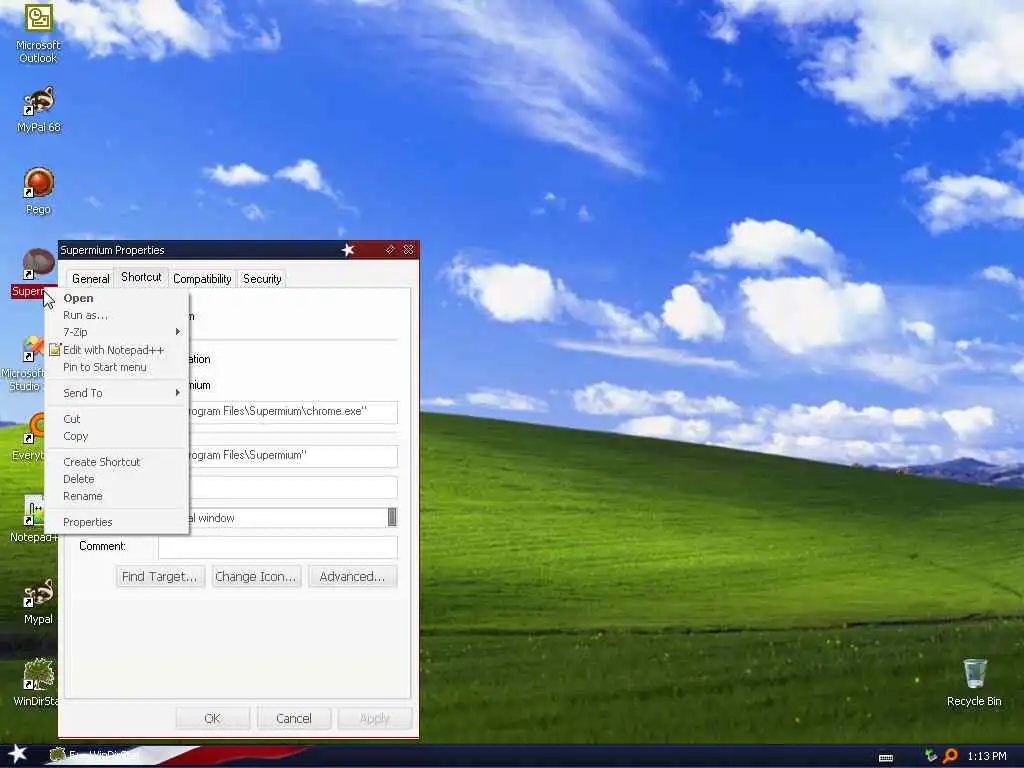Choose Delete from the context menu
1024x768 pixels.
(116, 479)
